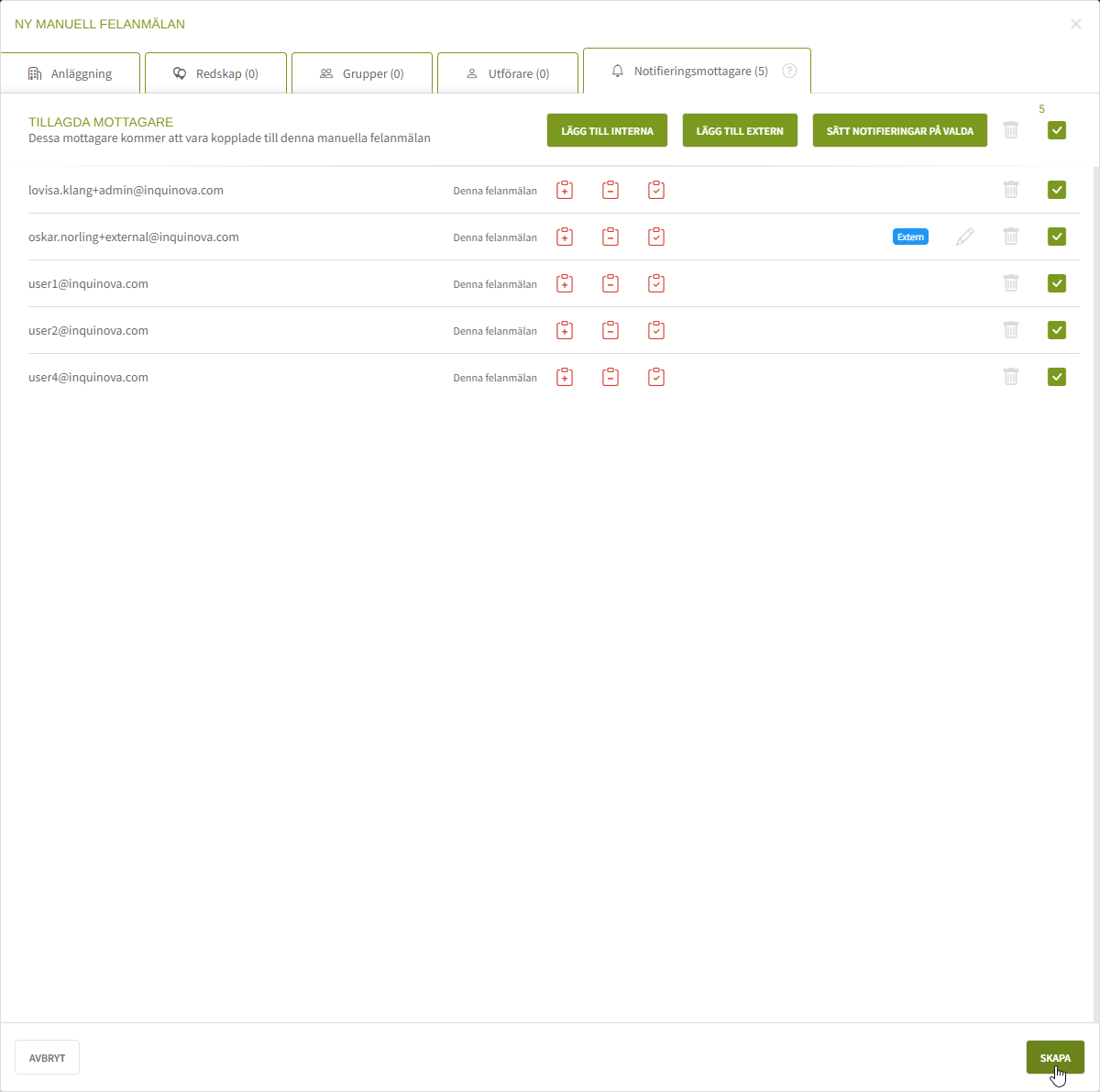Open the Redskap (0) tab

216,74
